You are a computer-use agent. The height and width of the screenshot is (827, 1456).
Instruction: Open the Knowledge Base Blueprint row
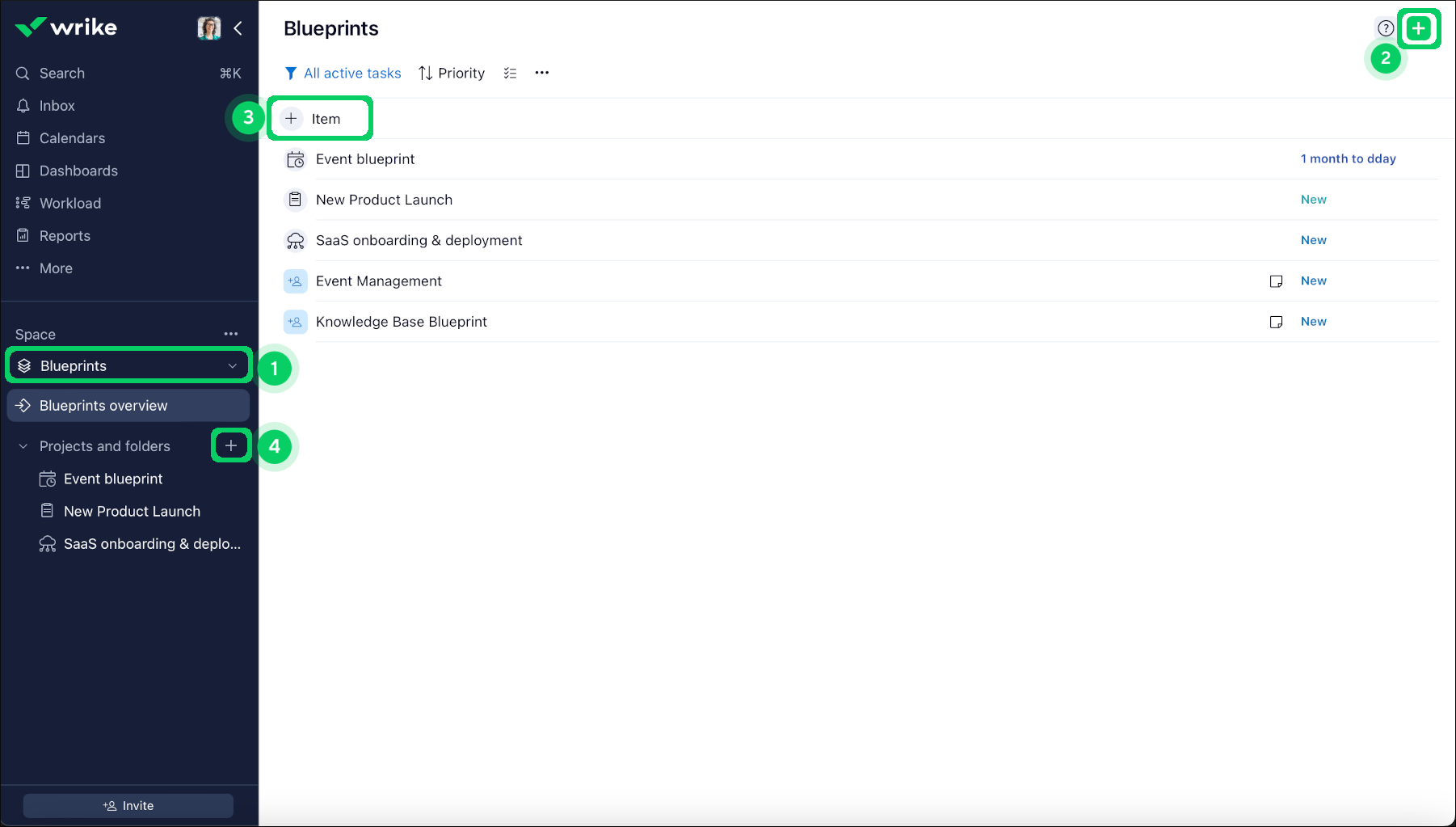(x=861, y=322)
